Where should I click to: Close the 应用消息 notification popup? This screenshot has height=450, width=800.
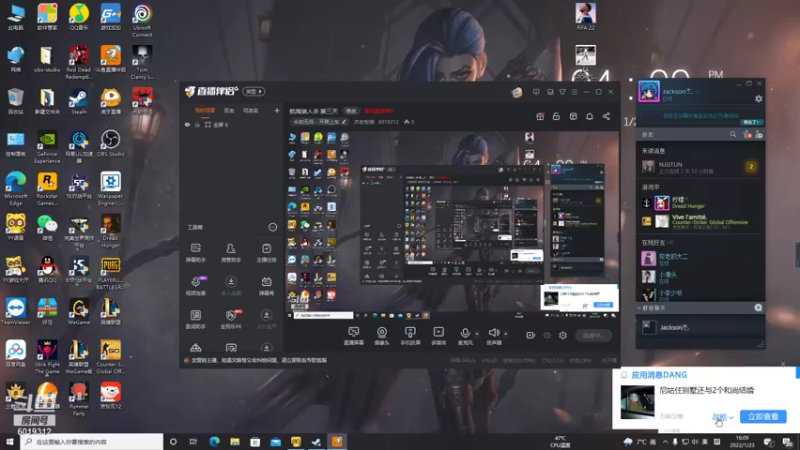(783, 363)
